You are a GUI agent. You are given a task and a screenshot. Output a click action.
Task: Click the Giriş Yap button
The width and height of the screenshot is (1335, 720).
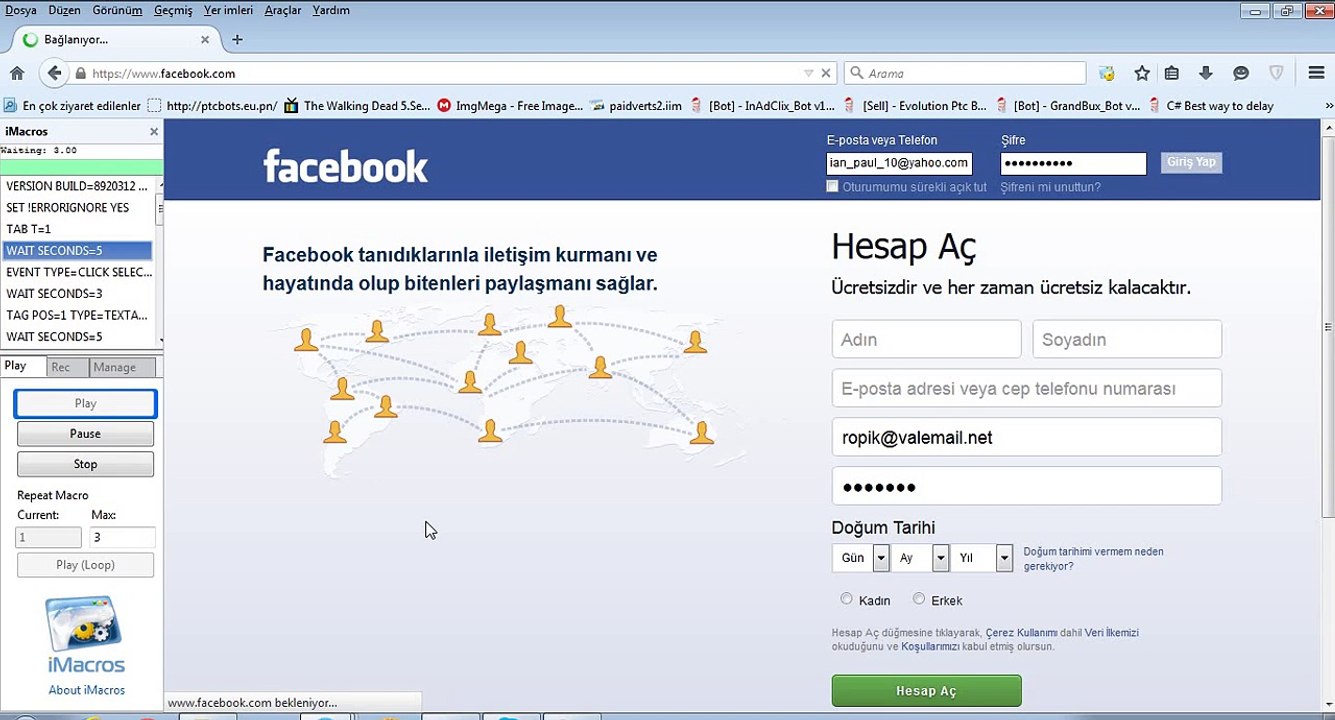(1191, 162)
